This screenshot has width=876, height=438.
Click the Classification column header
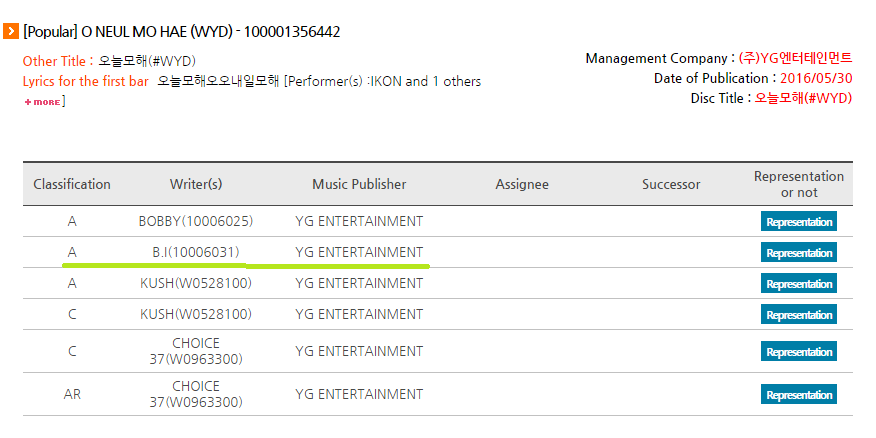tap(72, 184)
